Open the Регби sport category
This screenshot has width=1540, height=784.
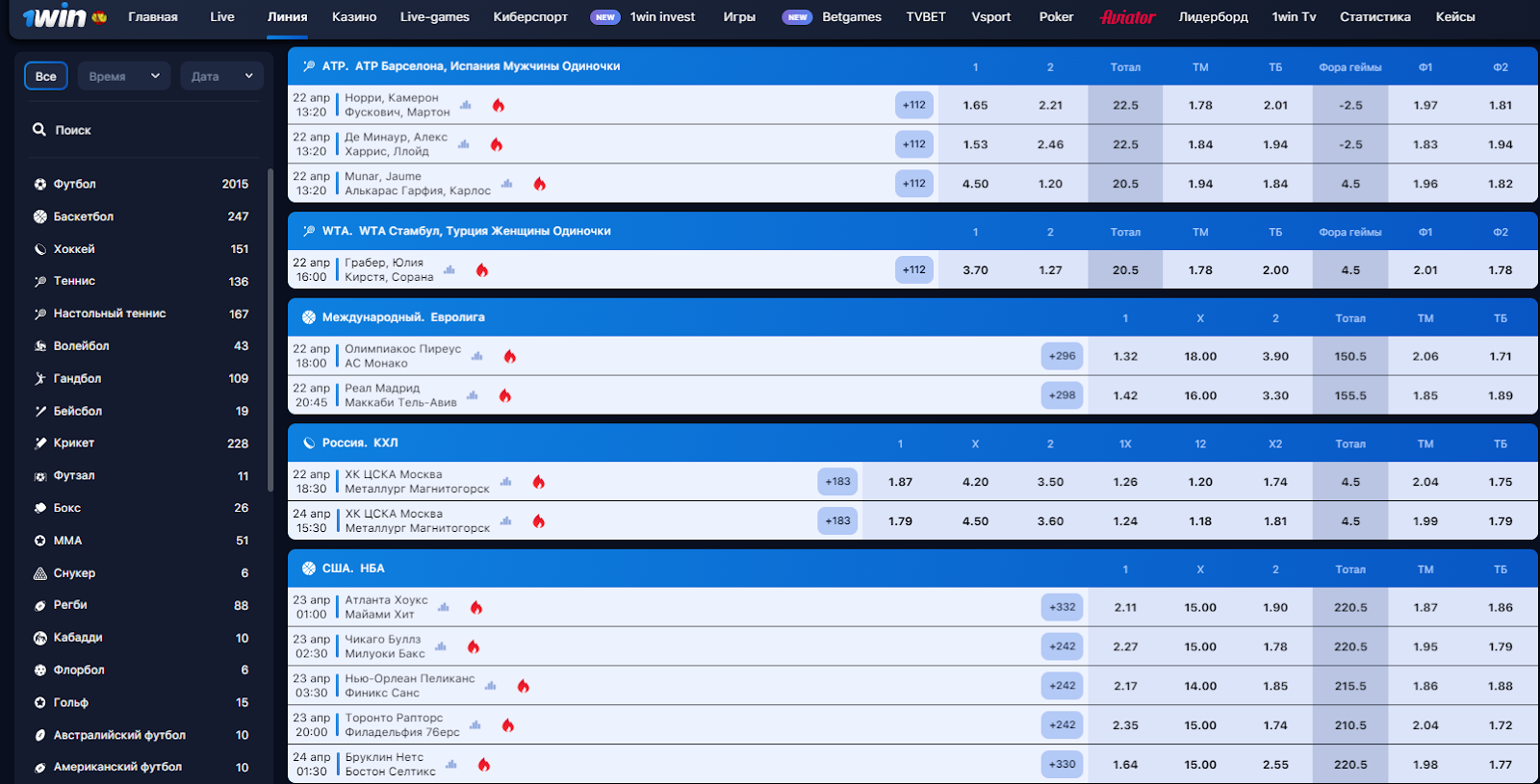pyautogui.click(x=141, y=605)
